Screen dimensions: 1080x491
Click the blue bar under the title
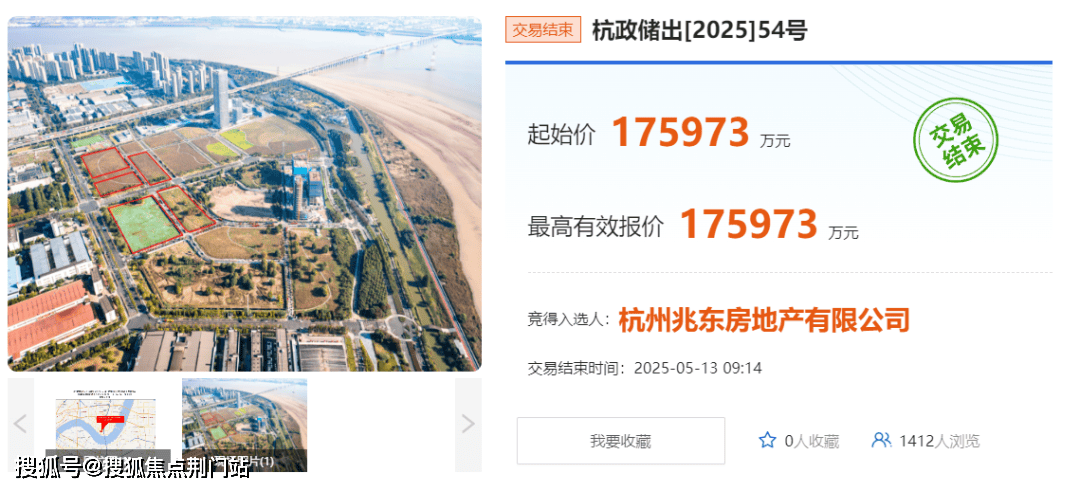(x=779, y=63)
